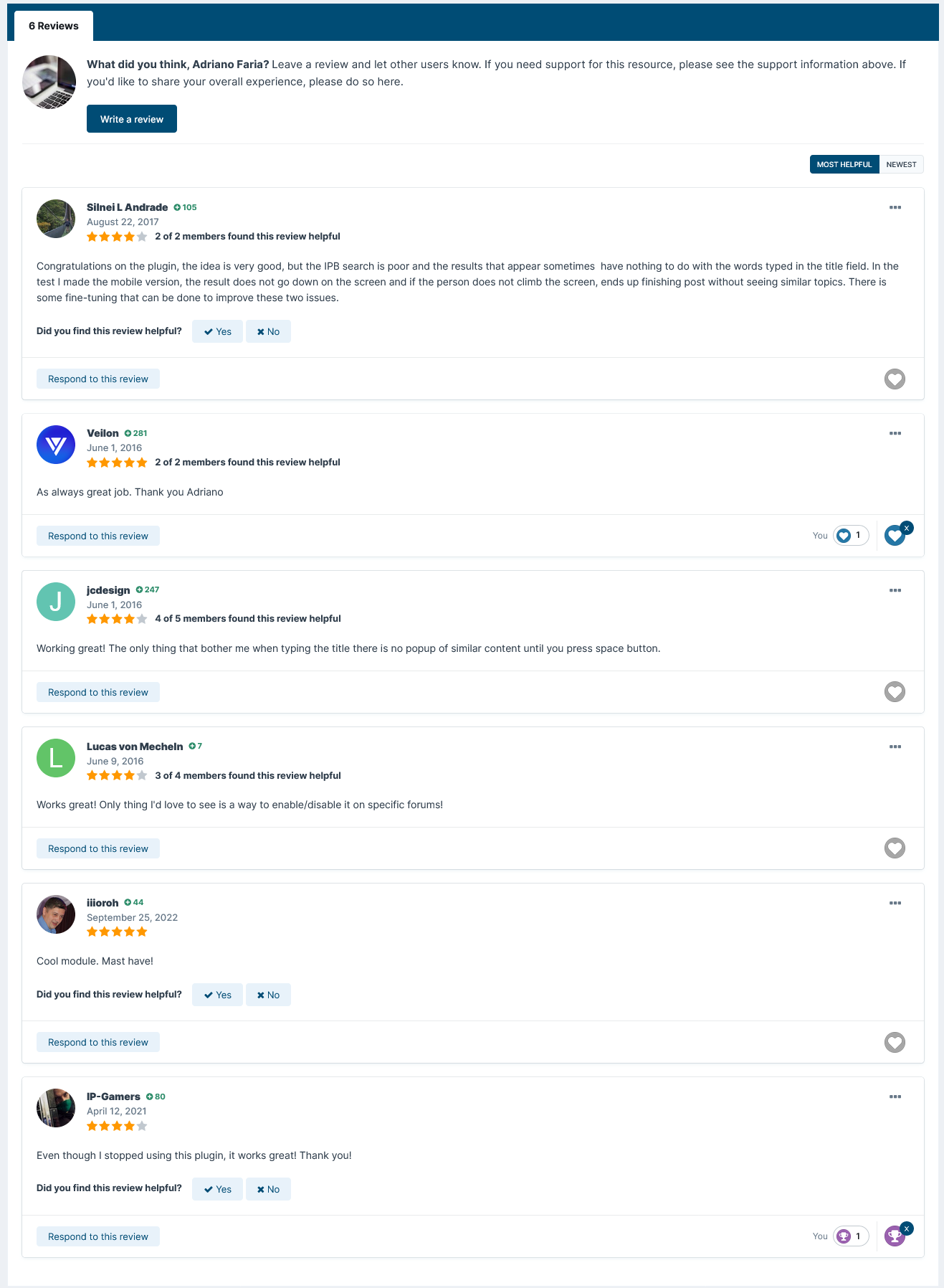Open the three-dot menu on jcdesign's review
This screenshot has width=944, height=1288.
[895, 590]
